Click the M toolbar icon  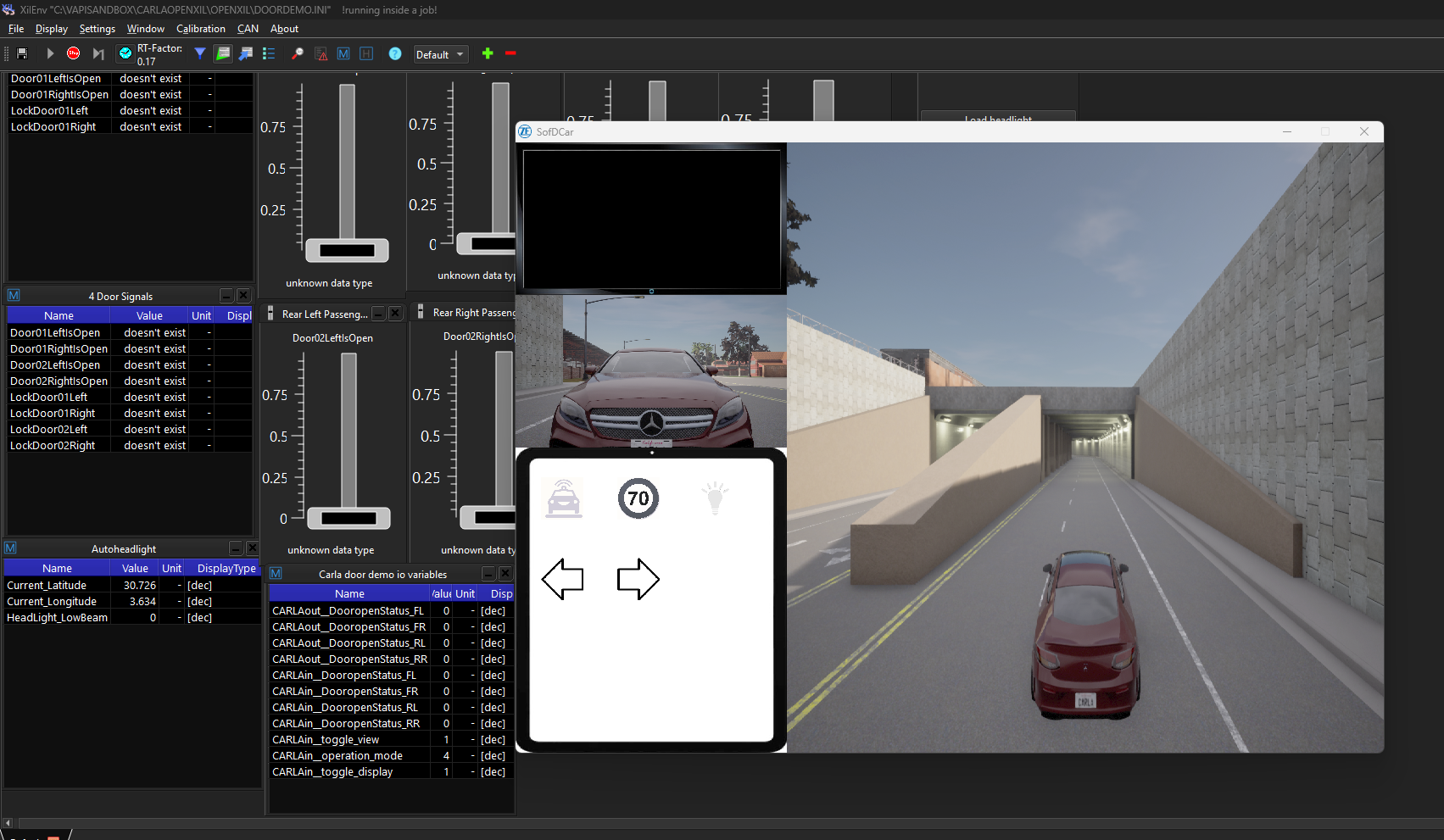pos(343,53)
